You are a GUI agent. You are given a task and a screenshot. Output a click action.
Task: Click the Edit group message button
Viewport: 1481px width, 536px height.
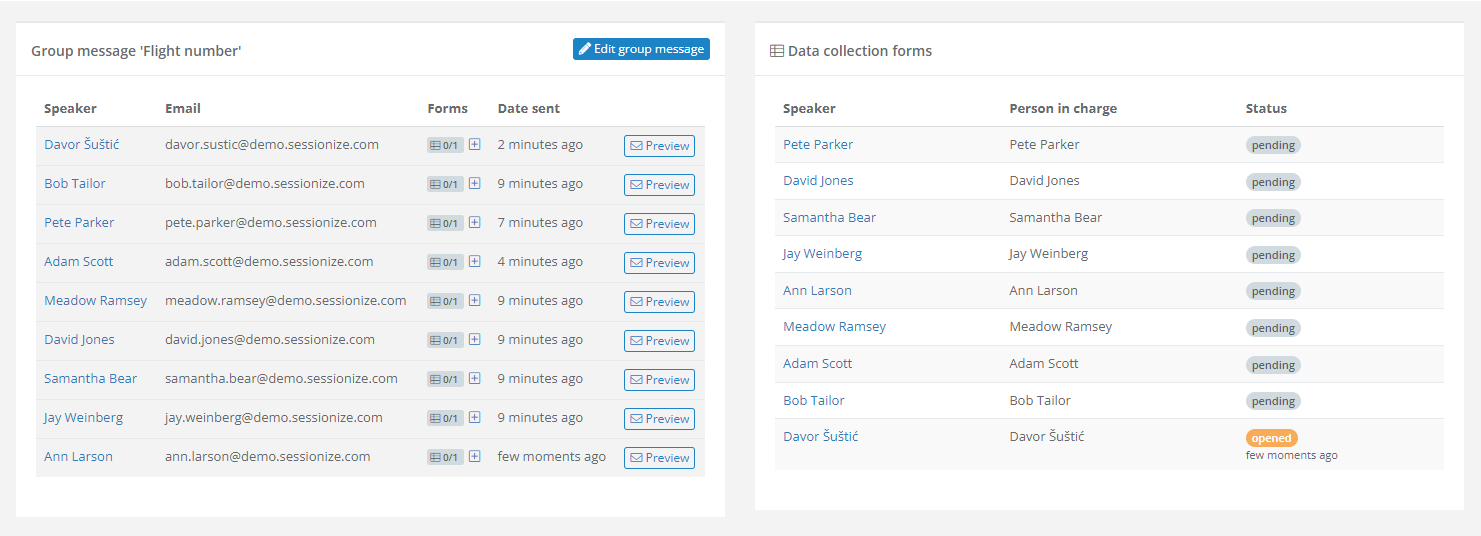tap(641, 49)
